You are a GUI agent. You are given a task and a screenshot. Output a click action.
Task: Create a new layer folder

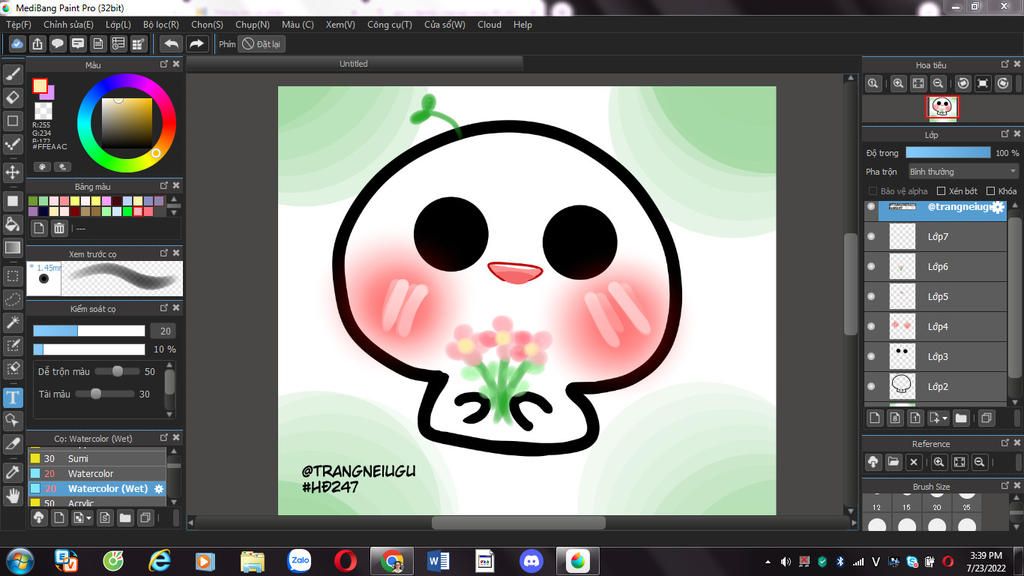click(x=961, y=418)
